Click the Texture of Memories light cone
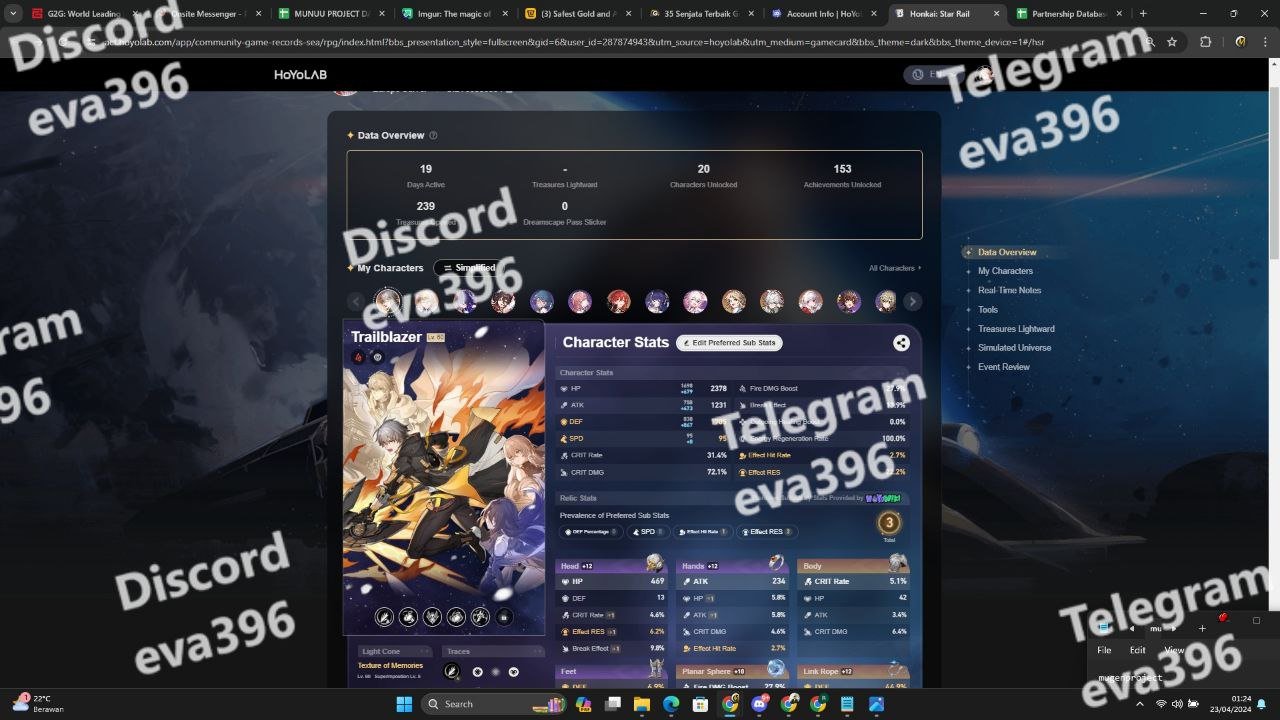This screenshot has height=720, width=1280. tap(390, 665)
